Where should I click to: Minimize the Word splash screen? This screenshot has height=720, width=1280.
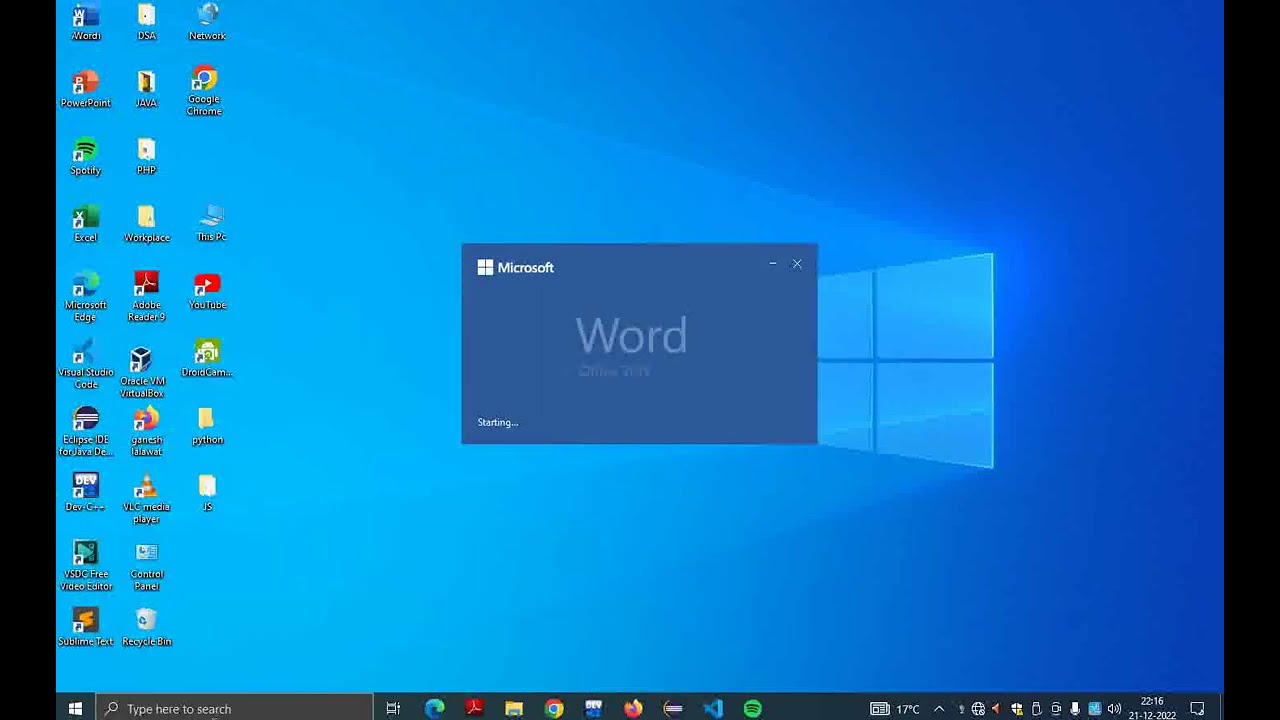[x=773, y=264]
